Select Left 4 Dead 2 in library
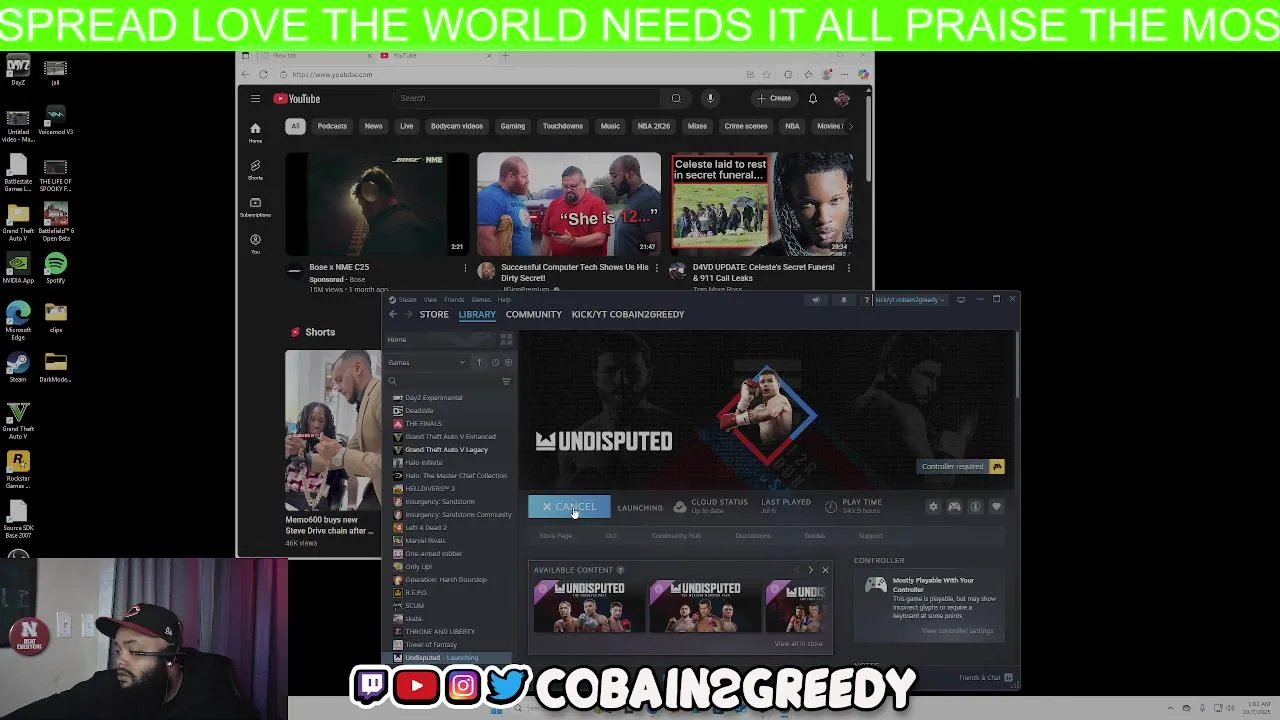Image resolution: width=1280 pixels, height=720 pixels. [425, 528]
